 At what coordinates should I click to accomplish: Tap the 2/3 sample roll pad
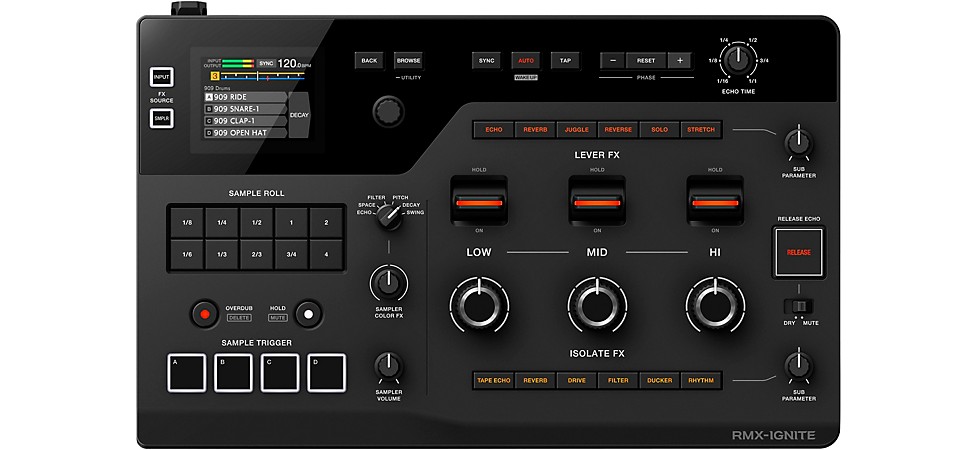(x=256, y=255)
